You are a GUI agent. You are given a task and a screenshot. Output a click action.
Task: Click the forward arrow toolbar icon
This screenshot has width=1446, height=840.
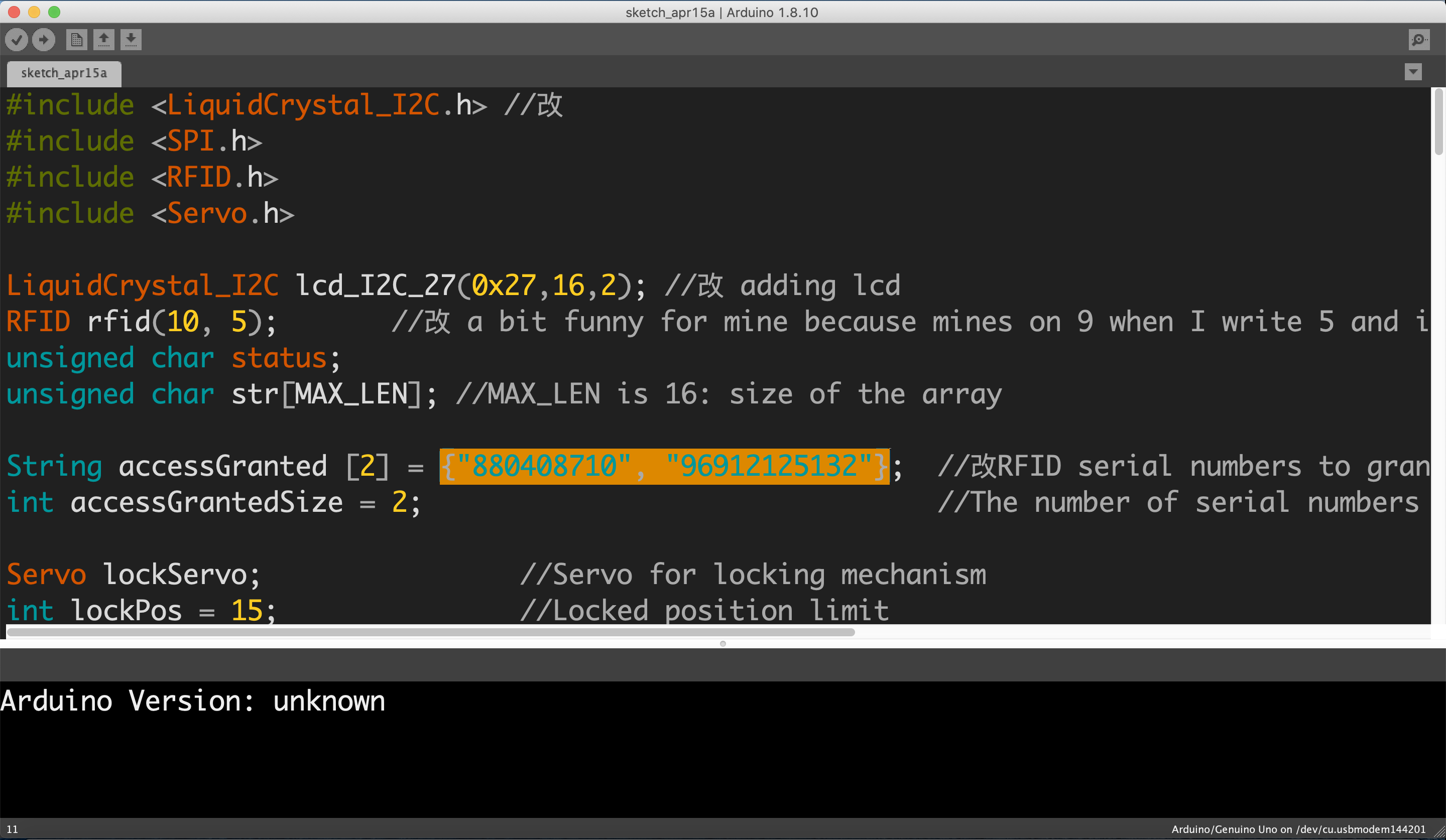click(x=44, y=39)
